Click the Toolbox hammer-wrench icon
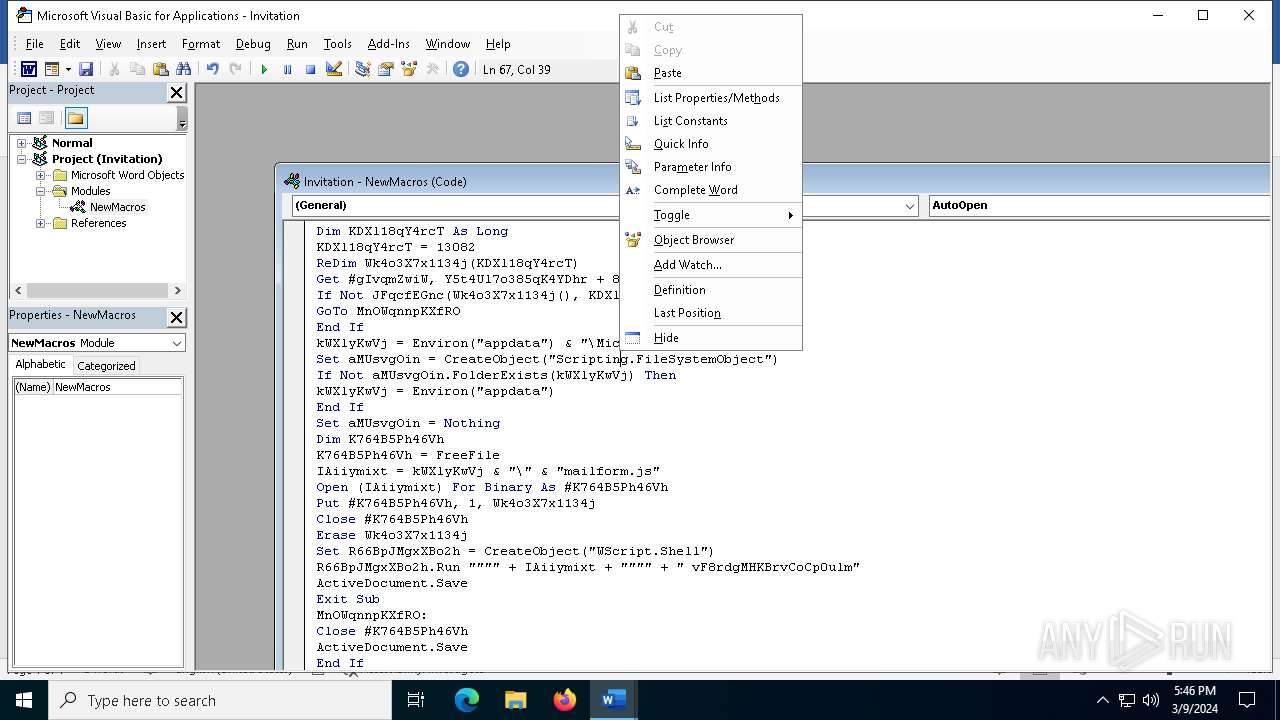The height and width of the screenshot is (720, 1280). click(432, 69)
